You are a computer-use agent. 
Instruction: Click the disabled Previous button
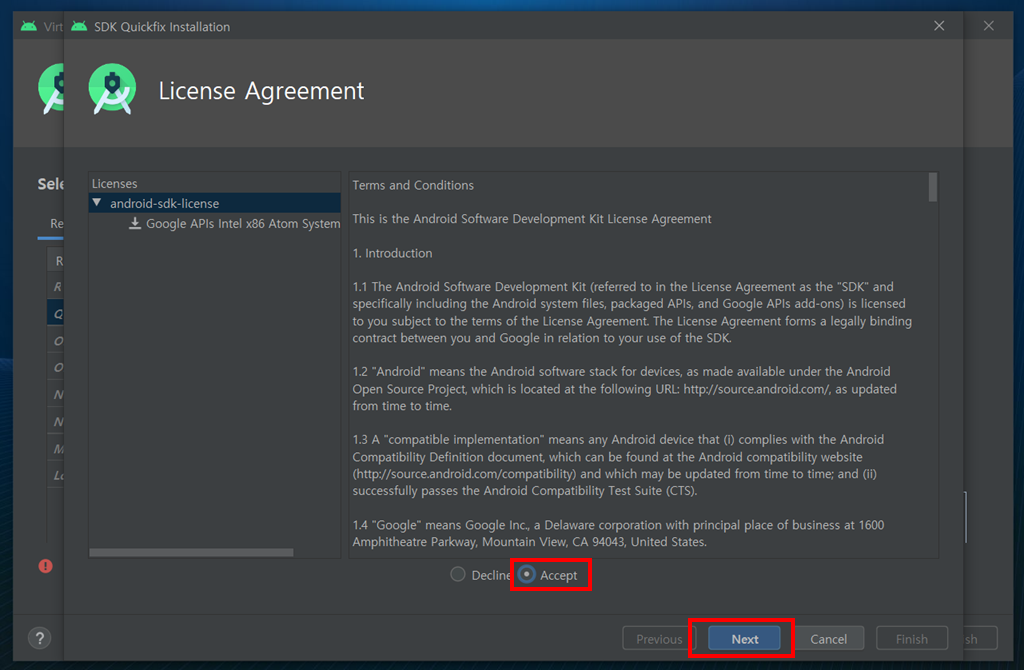pyautogui.click(x=658, y=639)
